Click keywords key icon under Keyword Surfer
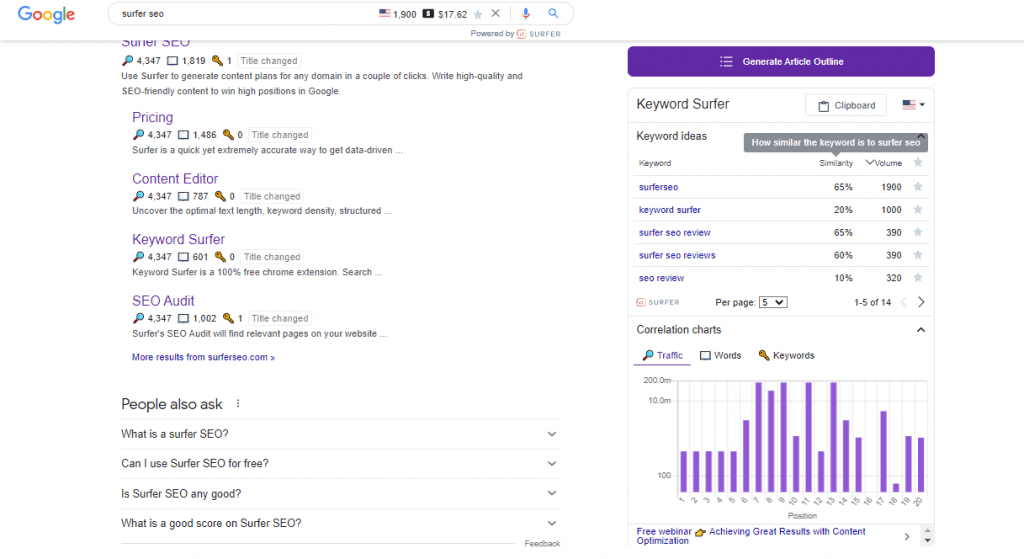The width and height of the screenshot is (1024, 559). pyautogui.click(x=220, y=257)
